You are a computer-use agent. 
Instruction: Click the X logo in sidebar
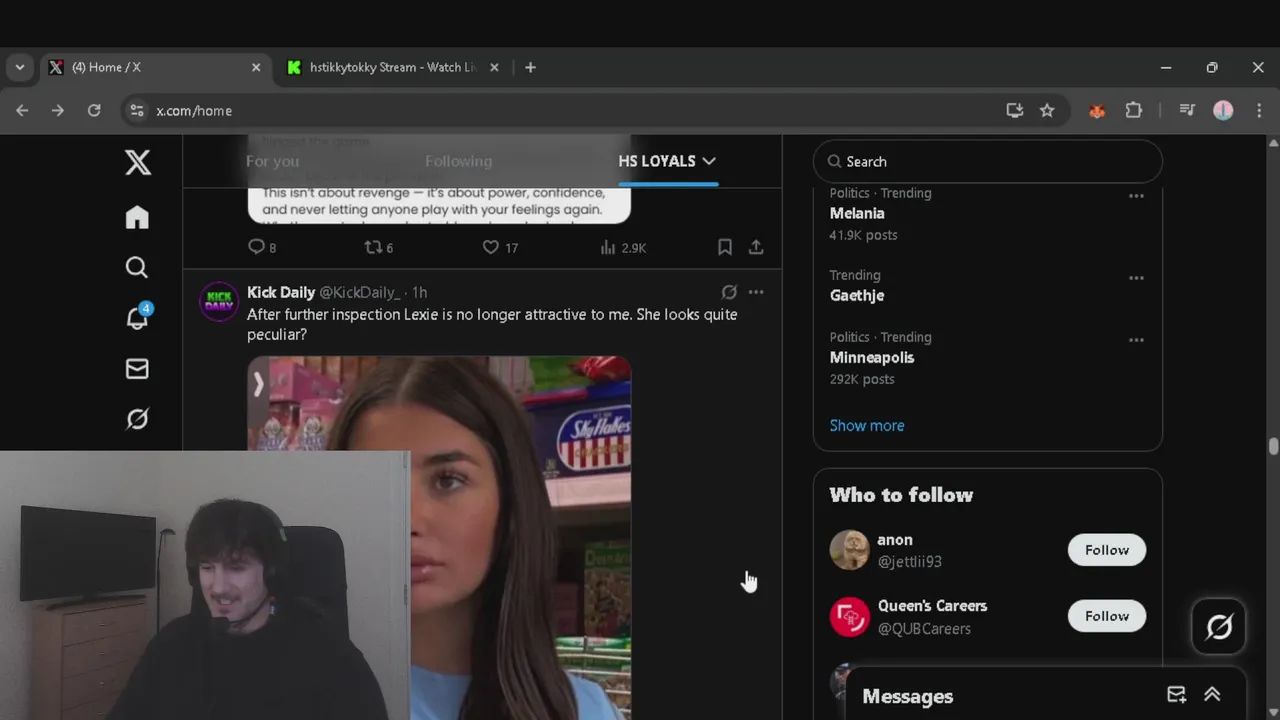[x=138, y=162]
